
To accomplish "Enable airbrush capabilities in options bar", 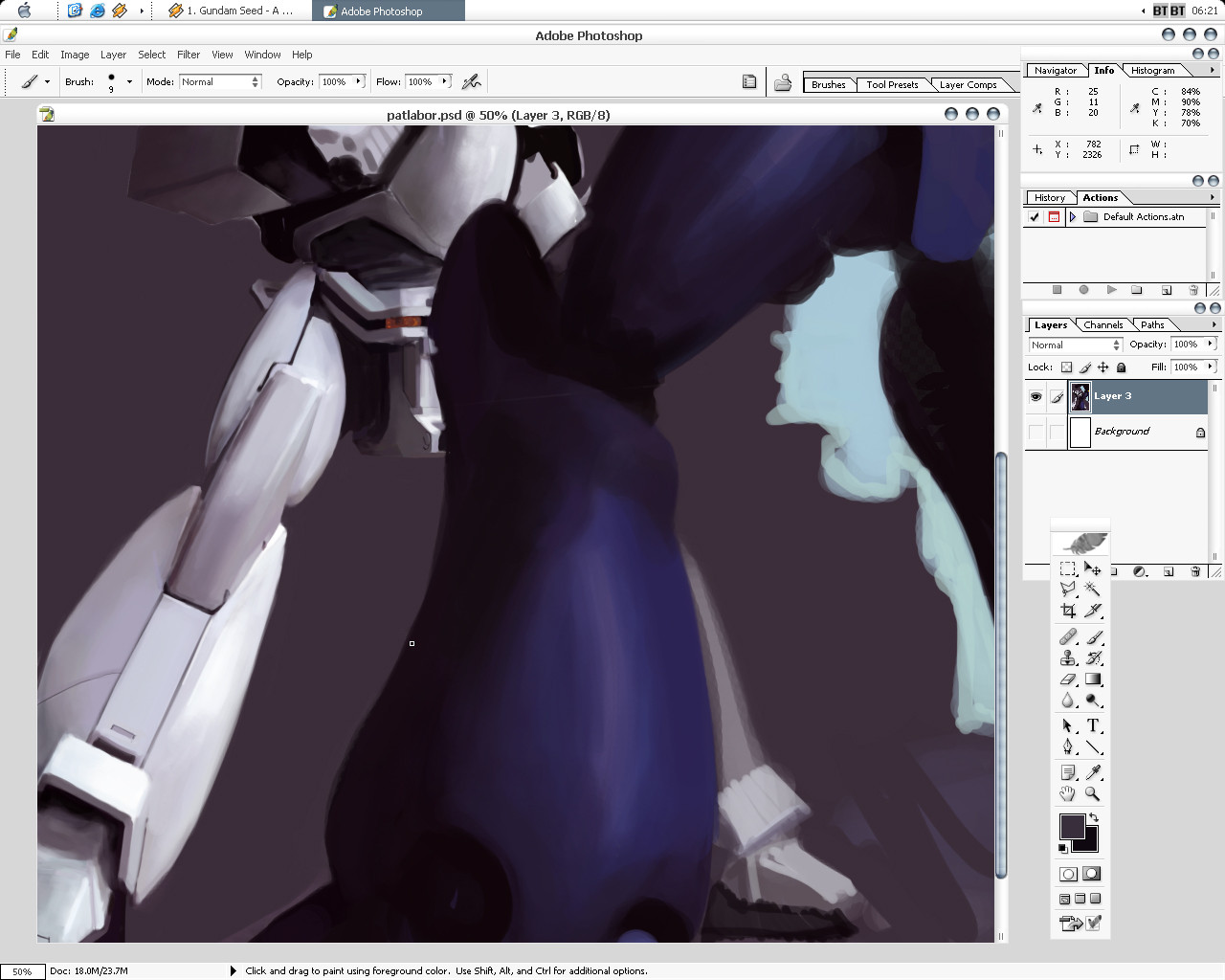I will point(471,82).
